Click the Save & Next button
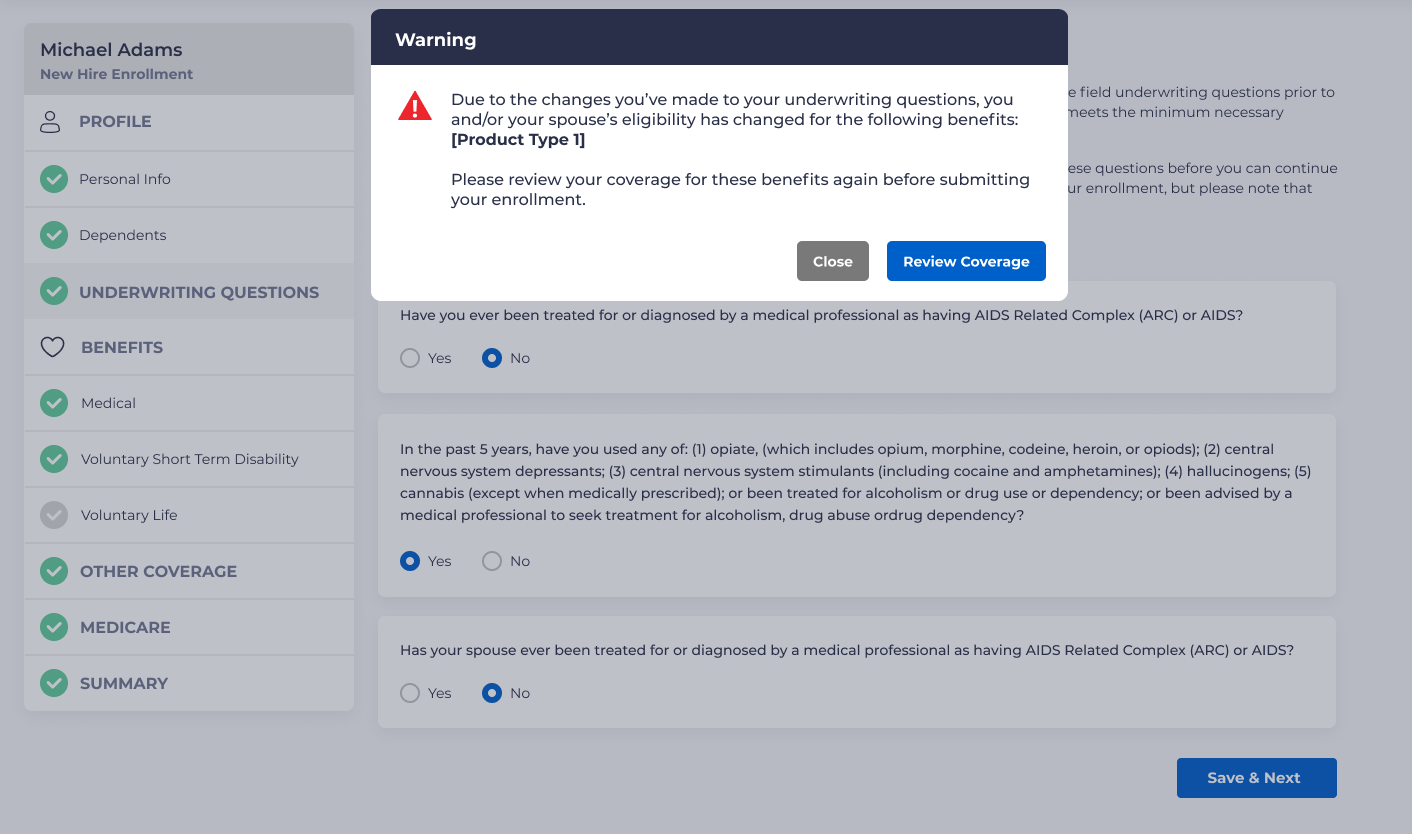 click(1256, 778)
